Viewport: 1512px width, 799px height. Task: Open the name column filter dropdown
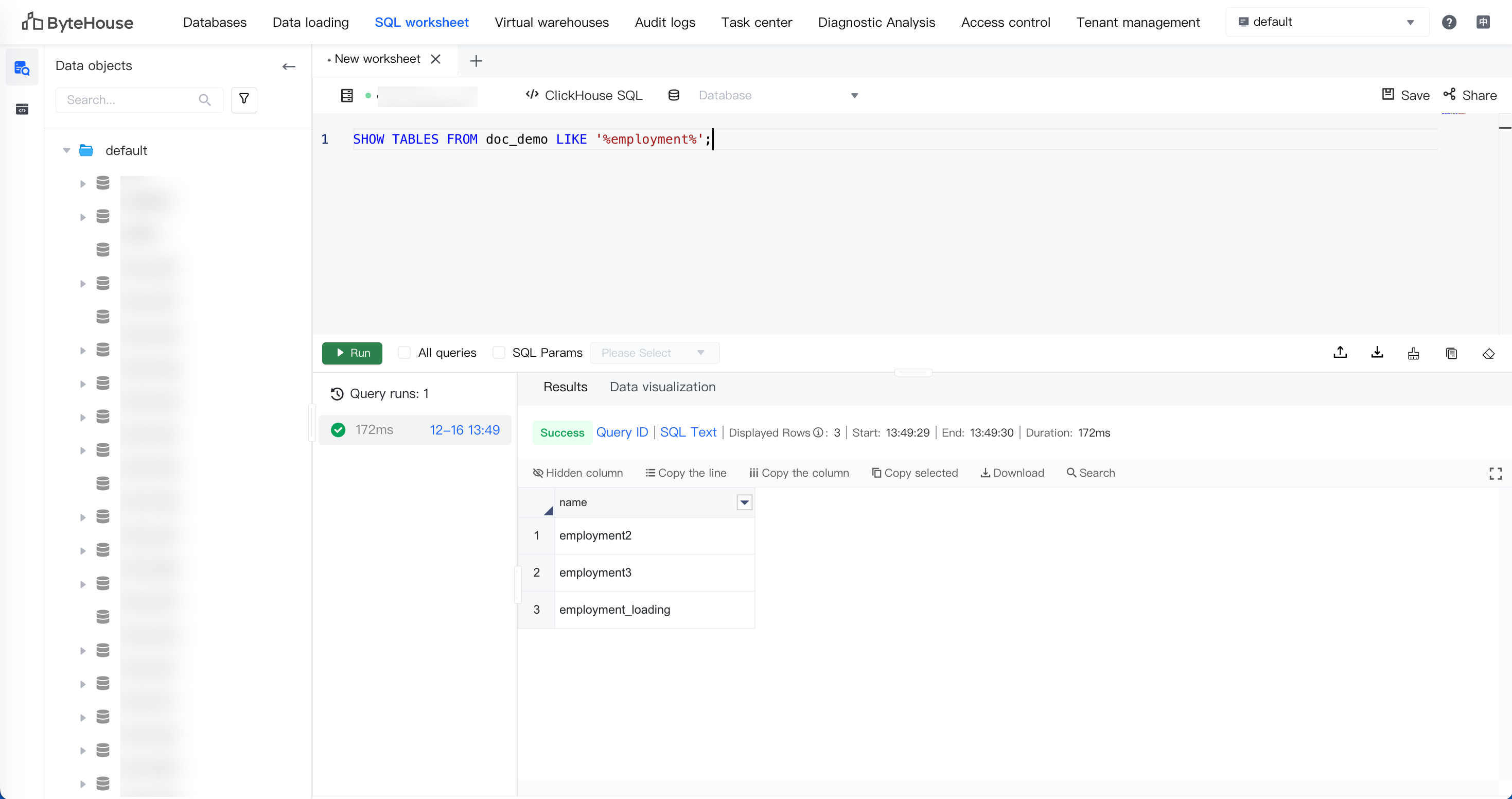[744, 502]
